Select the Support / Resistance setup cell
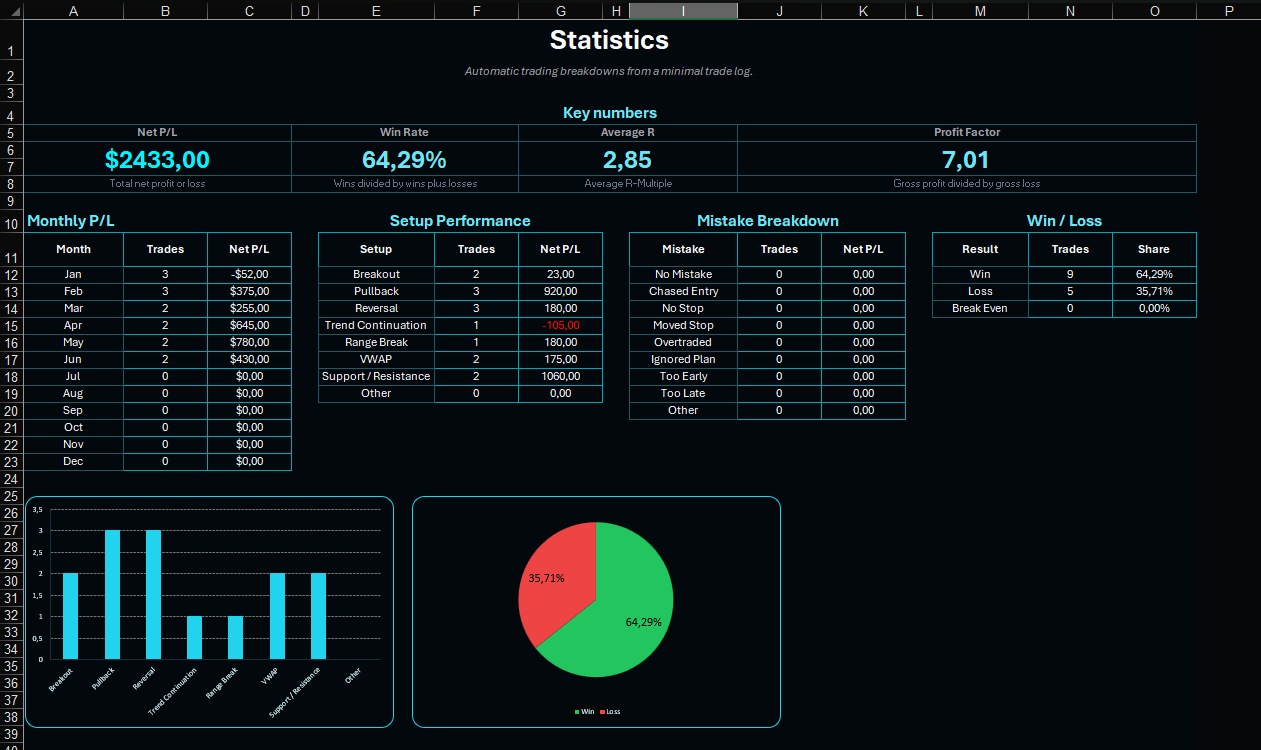Screen dimensions: 1261x750 (x=376, y=376)
